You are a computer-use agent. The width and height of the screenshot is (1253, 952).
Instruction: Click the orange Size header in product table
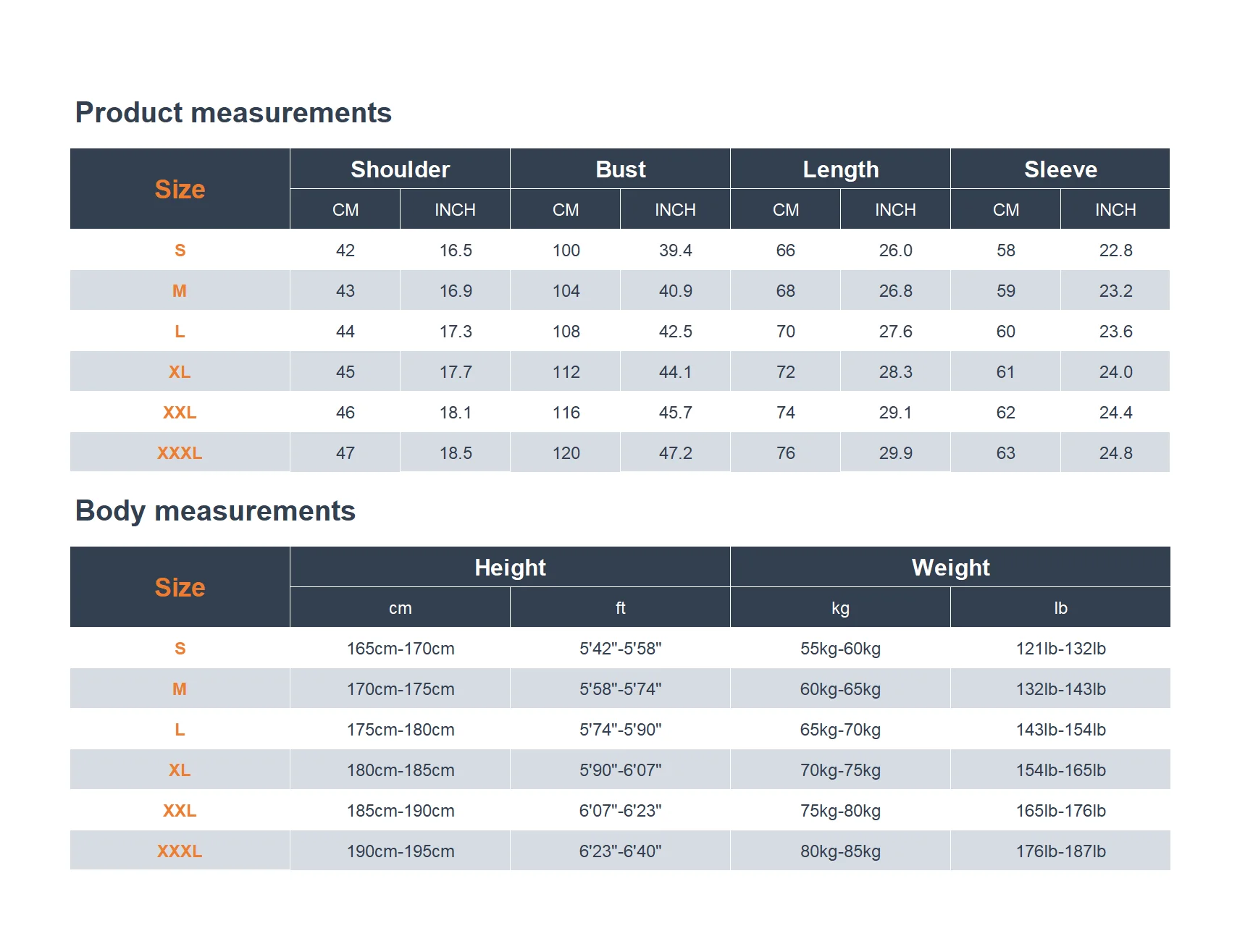click(180, 189)
